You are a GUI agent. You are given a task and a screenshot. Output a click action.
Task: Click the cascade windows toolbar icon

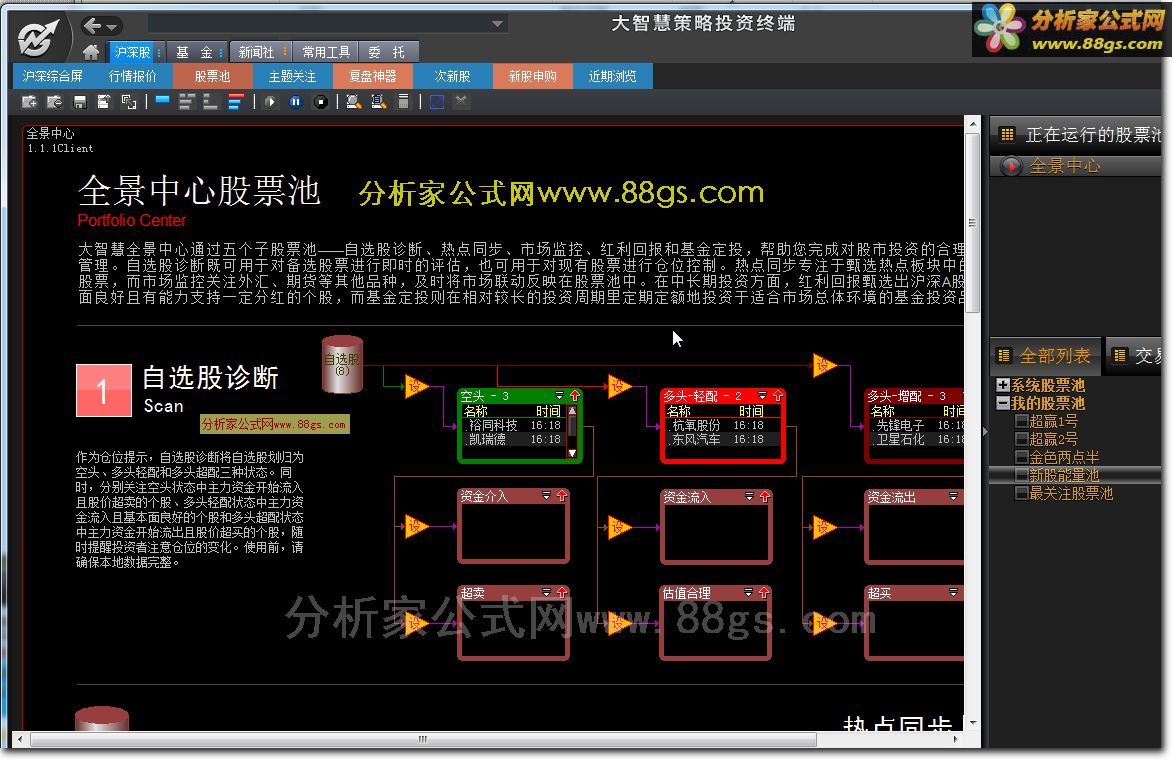129,102
